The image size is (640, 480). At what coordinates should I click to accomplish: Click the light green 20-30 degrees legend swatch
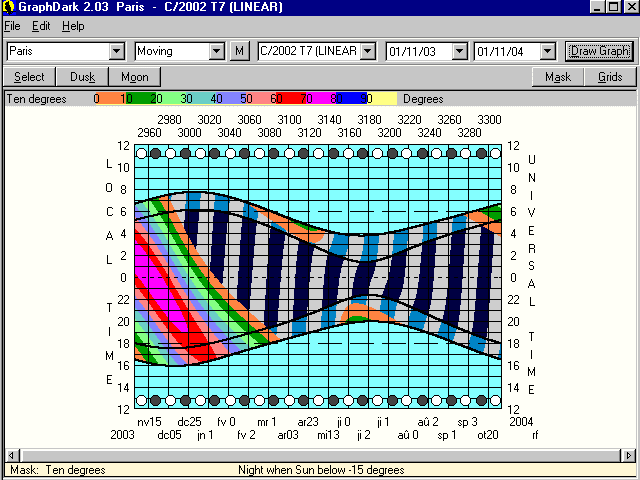click(171, 99)
